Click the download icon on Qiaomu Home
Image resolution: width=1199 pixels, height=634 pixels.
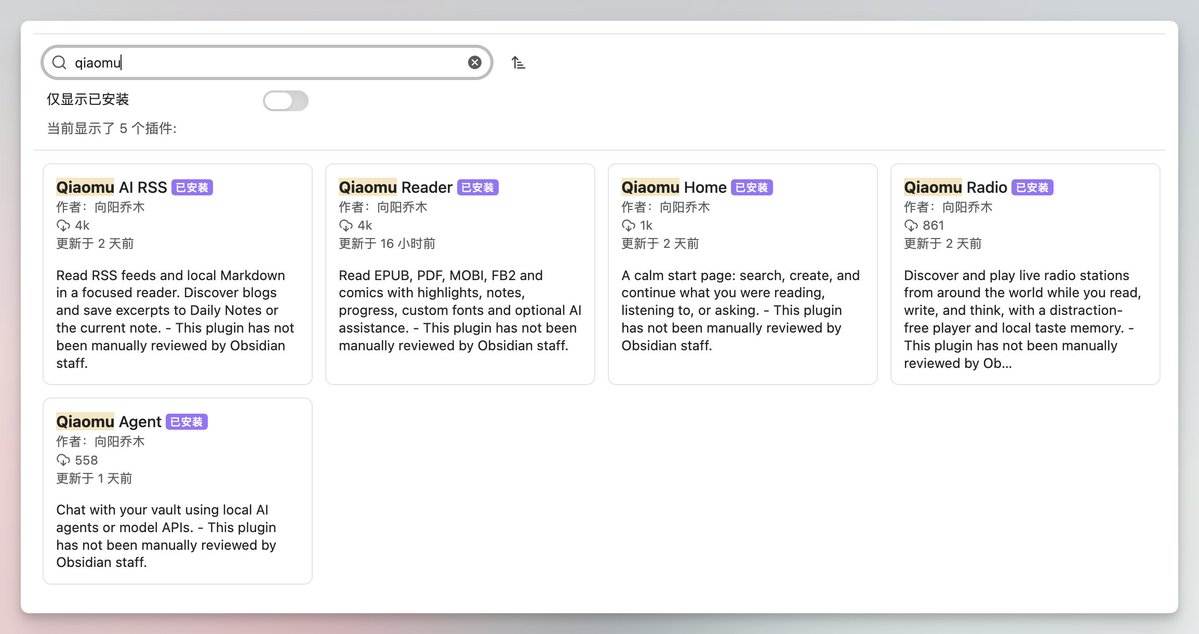point(629,226)
